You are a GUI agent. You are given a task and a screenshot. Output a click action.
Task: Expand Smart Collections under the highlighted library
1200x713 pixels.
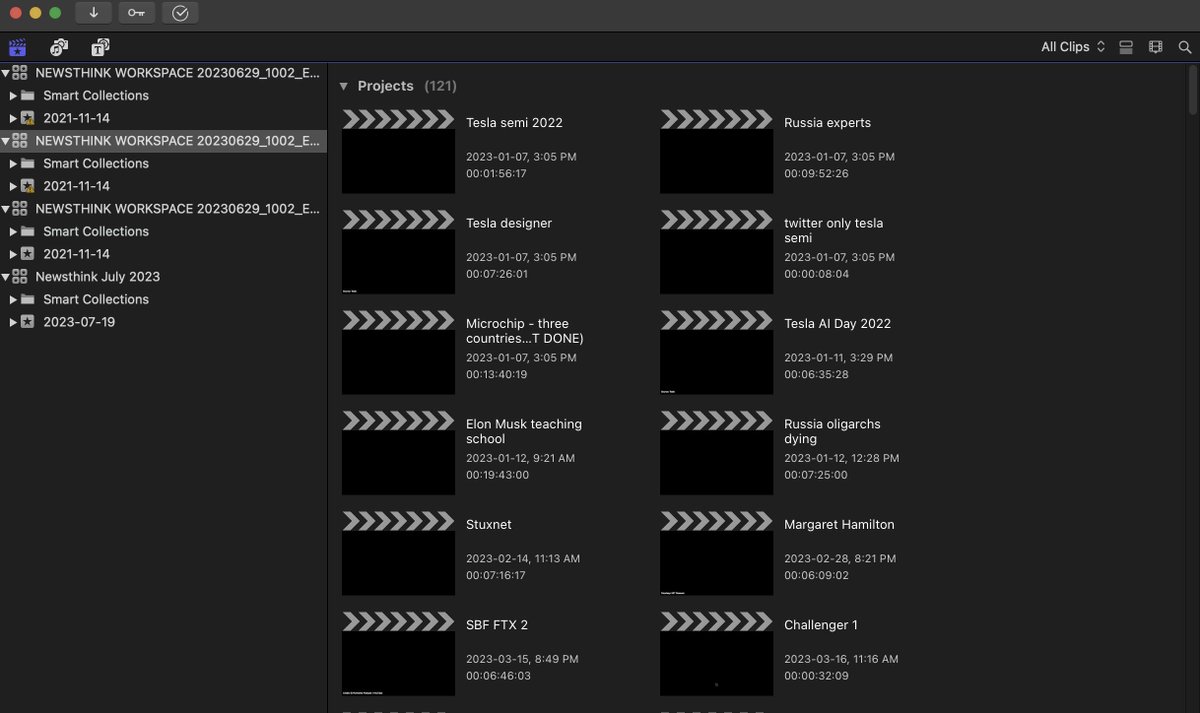click(13, 164)
